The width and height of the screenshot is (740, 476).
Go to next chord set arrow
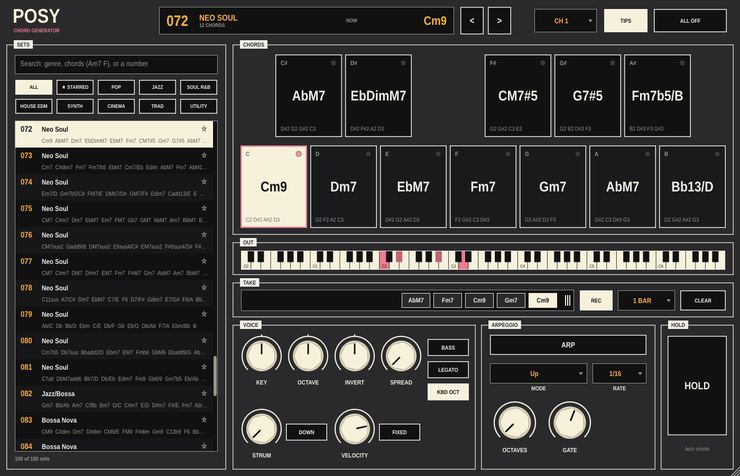click(x=499, y=21)
